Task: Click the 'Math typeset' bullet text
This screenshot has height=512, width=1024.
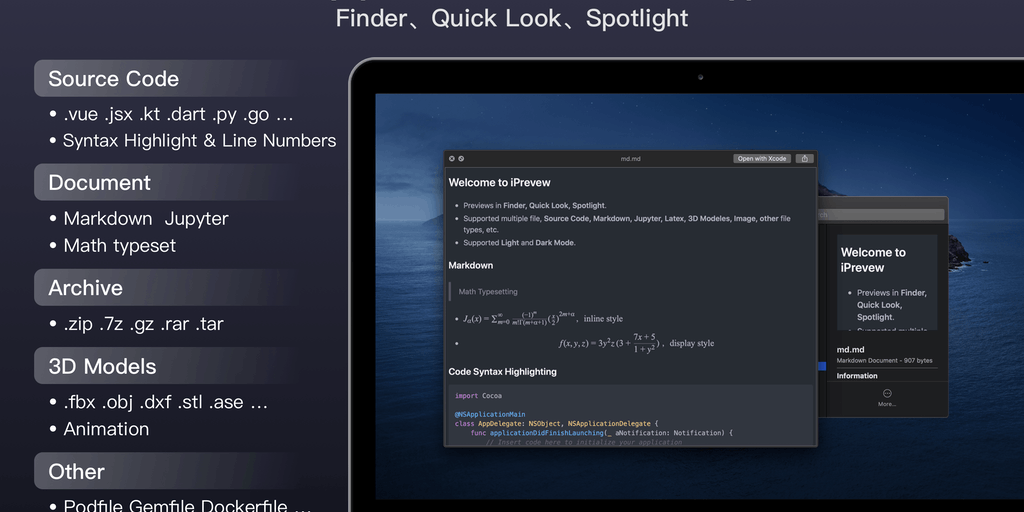Action: point(120,246)
